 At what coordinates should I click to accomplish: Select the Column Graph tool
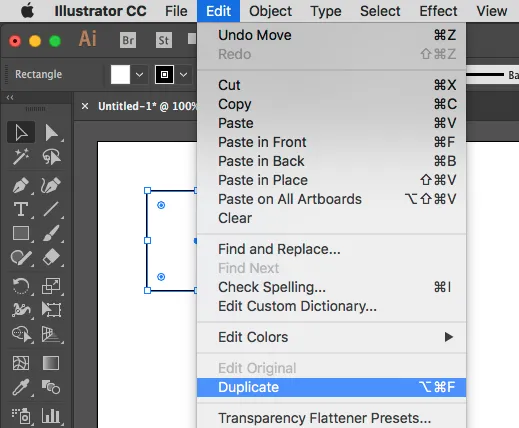[x=51, y=416]
